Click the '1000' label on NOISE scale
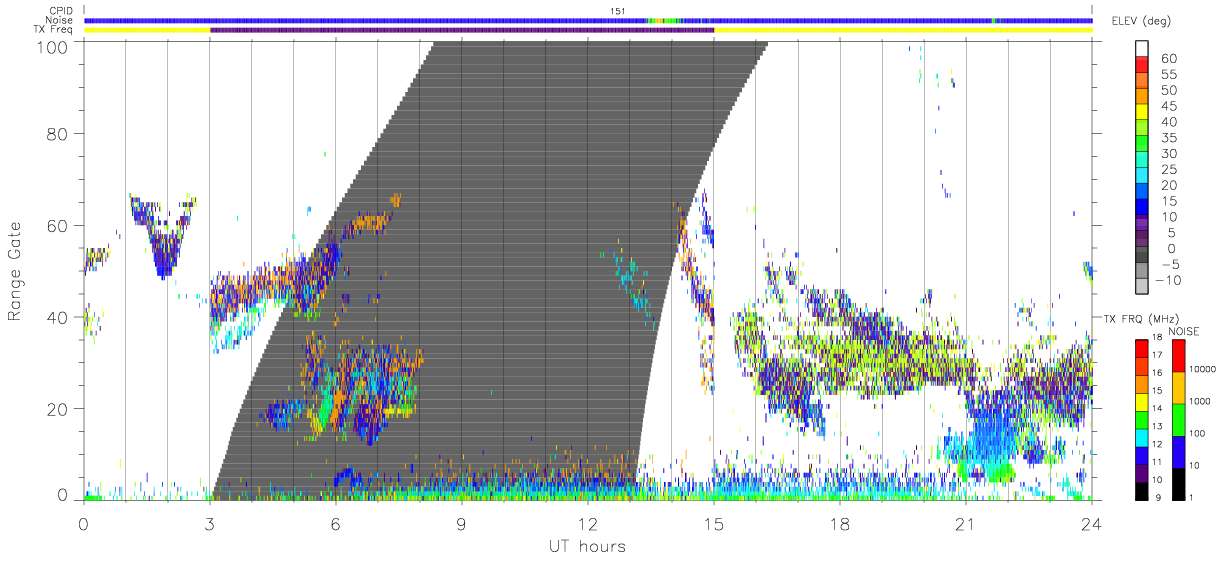This screenshot has width=1228, height=567. click(x=1200, y=401)
